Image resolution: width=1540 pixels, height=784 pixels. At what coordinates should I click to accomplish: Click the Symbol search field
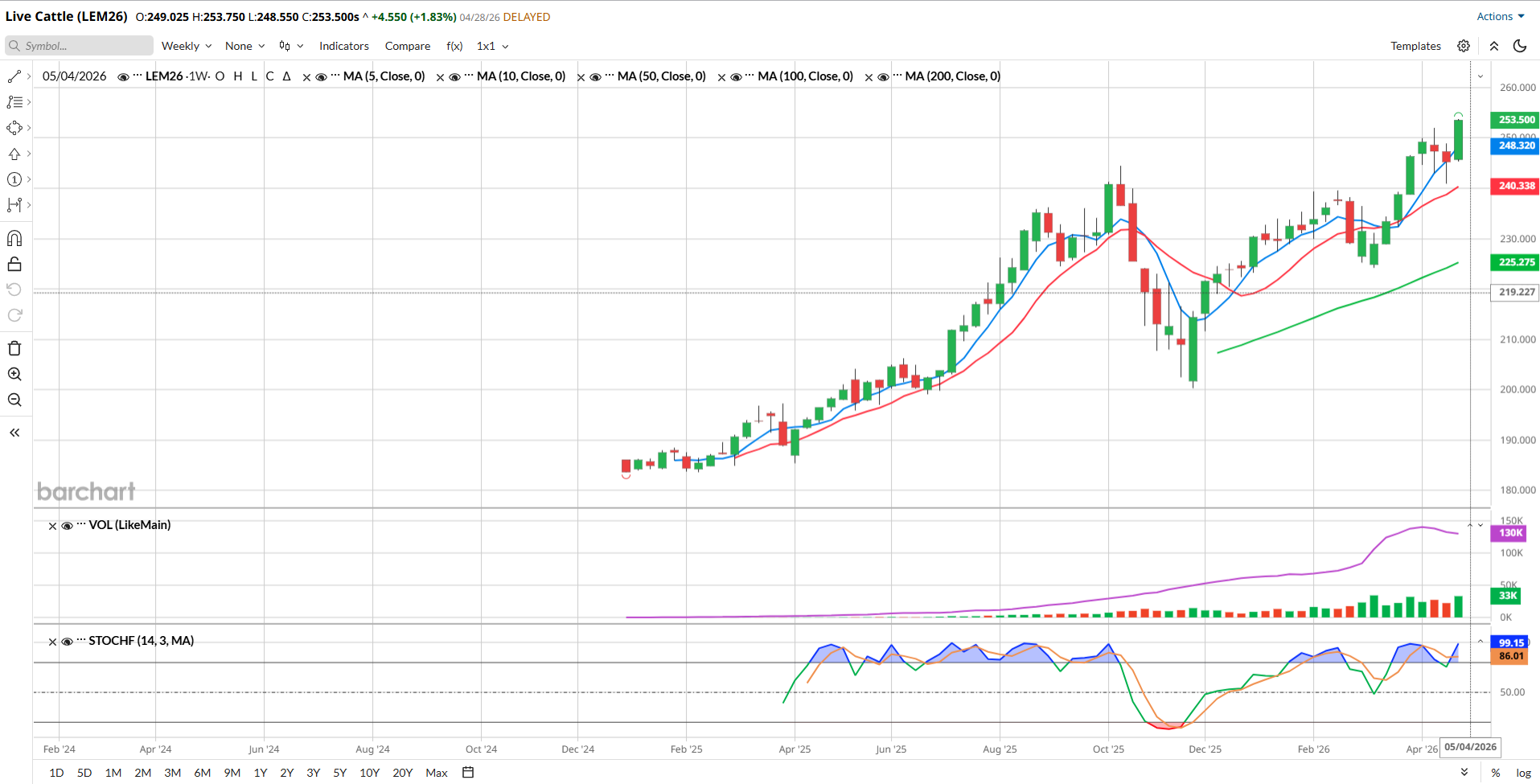[79, 46]
